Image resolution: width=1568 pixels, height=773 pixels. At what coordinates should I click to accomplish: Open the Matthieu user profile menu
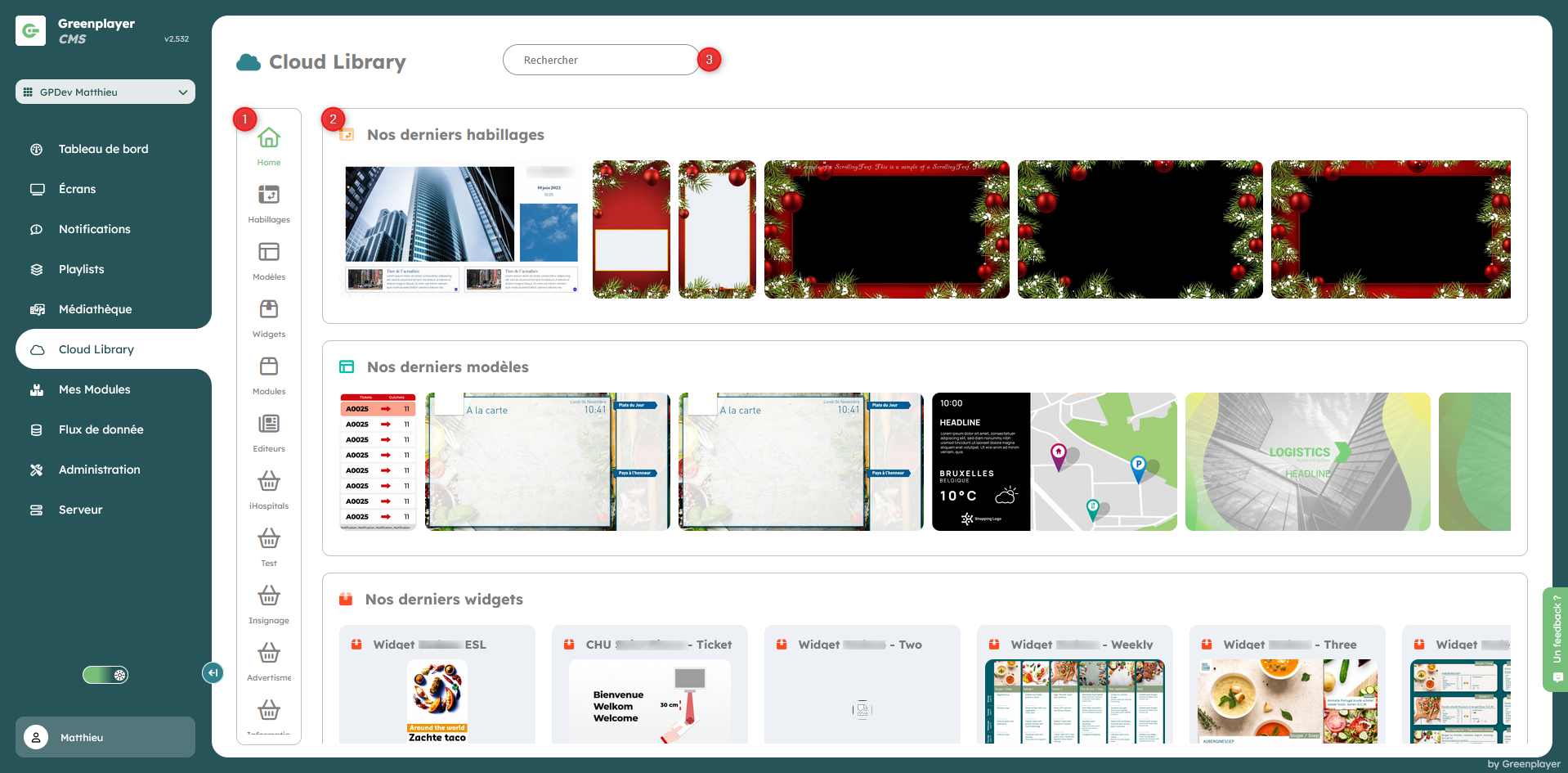[105, 737]
